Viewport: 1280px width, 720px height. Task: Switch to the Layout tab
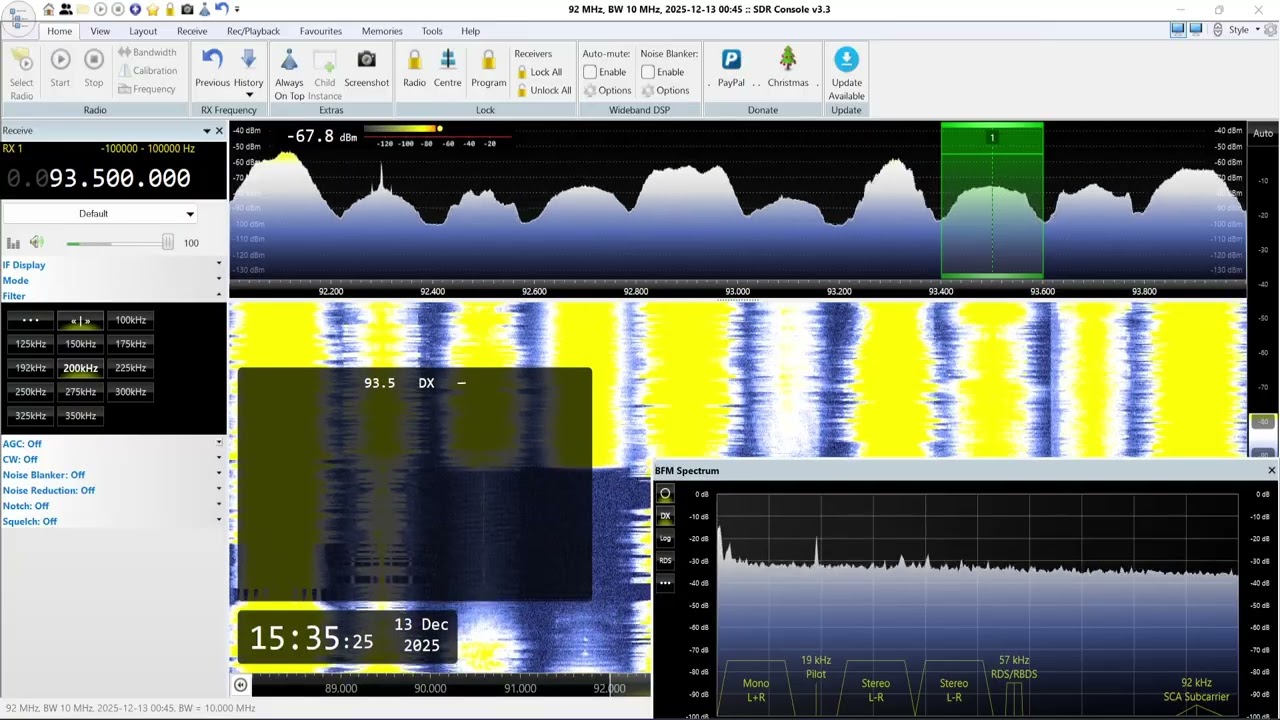pyautogui.click(x=143, y=31)
